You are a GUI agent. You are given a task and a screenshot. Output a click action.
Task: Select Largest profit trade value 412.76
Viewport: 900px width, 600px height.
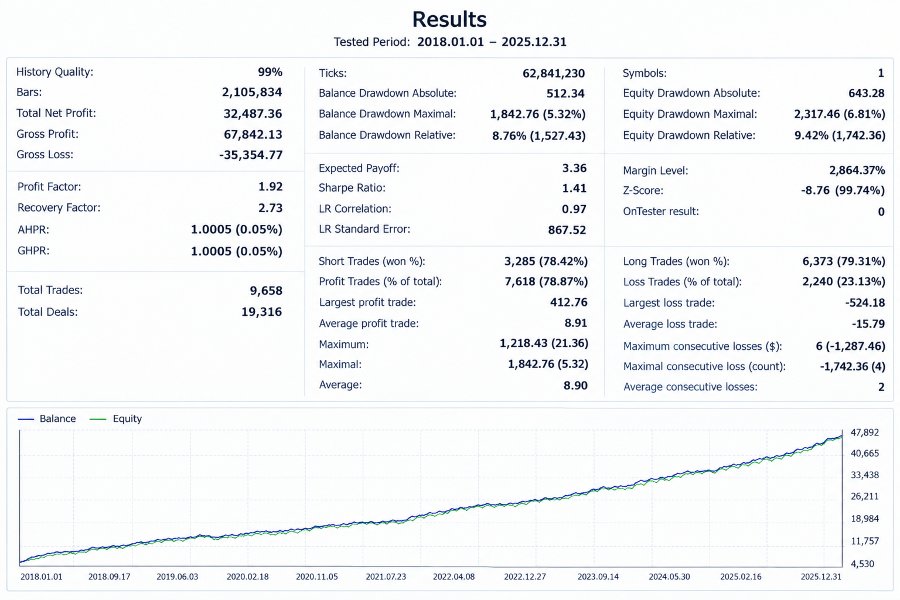pos(569,303)
